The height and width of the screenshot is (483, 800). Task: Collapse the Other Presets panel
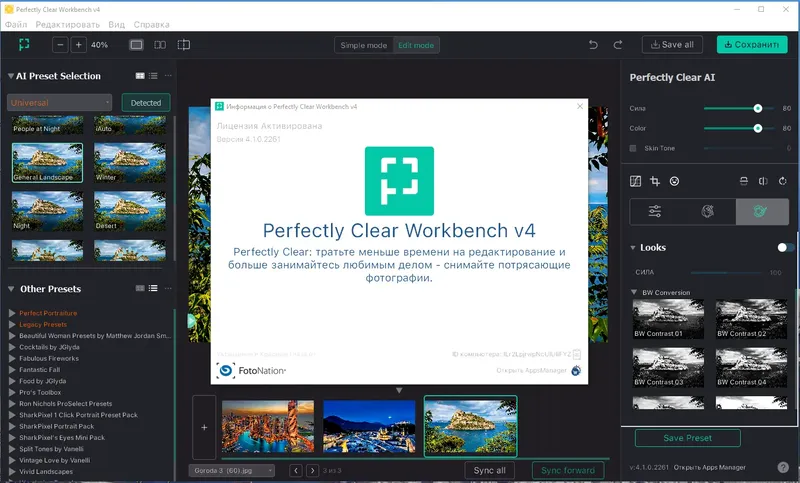click(x=11, y=289)
